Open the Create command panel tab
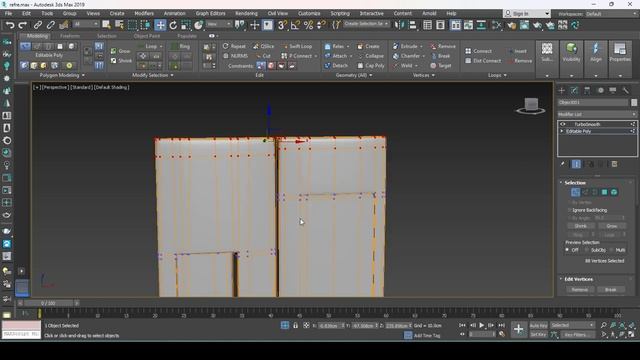Image resolution: width=640 pixels, height=360 pixels. click(562, 90)
